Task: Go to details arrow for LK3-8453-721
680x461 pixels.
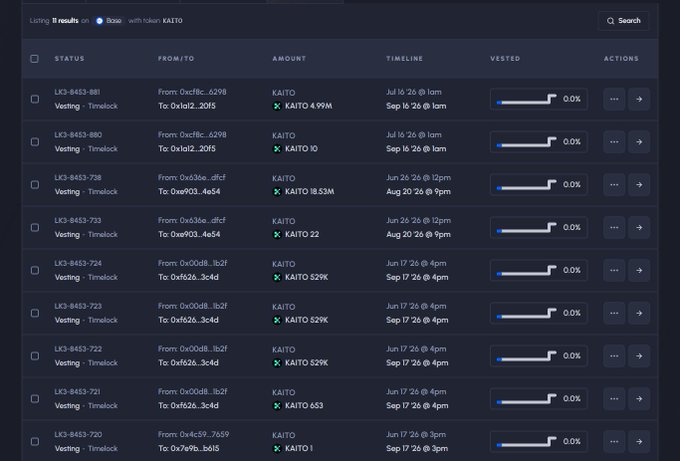Action: [639, 399]
